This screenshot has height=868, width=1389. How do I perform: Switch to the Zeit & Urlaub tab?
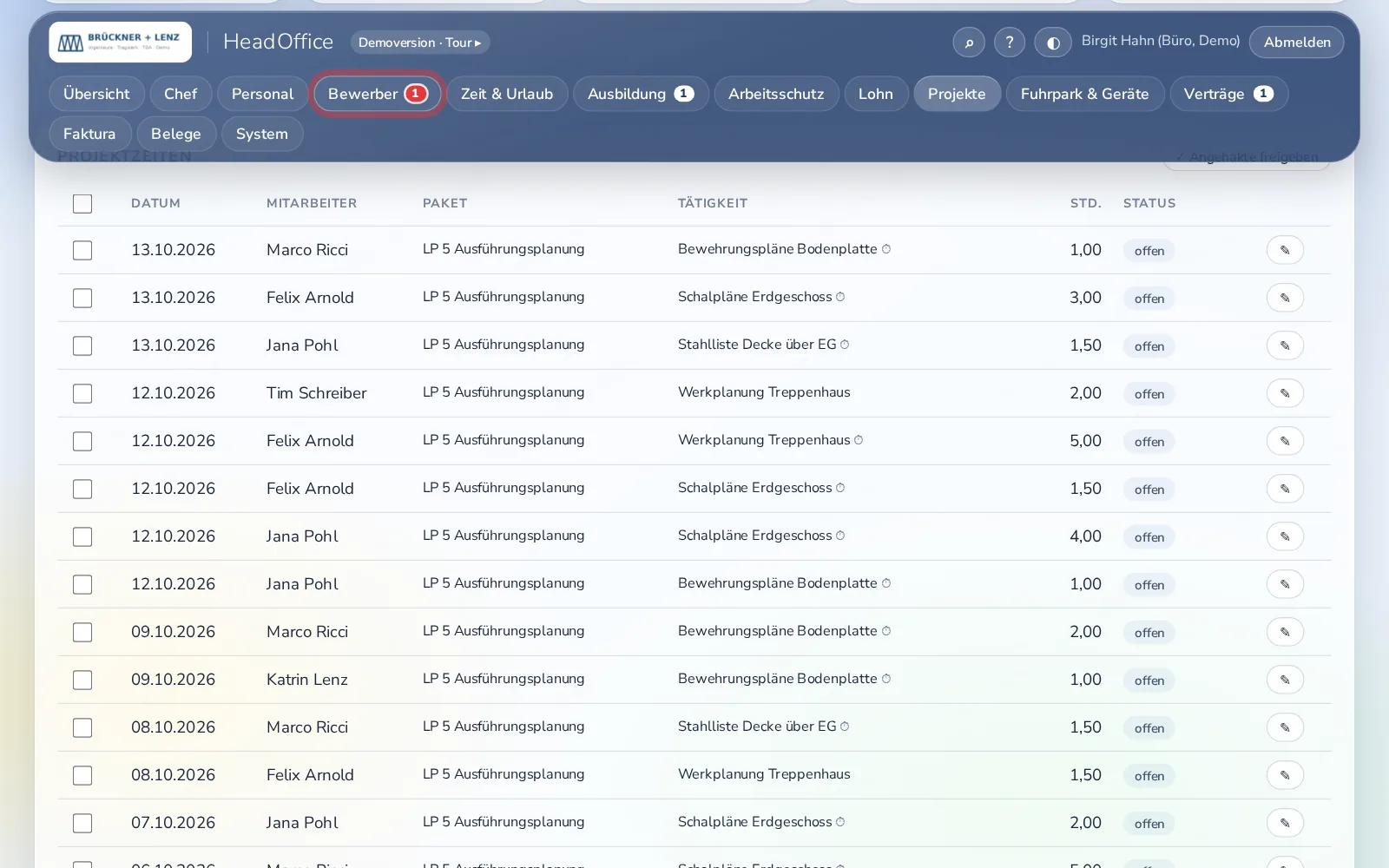[x=507, y=94]
